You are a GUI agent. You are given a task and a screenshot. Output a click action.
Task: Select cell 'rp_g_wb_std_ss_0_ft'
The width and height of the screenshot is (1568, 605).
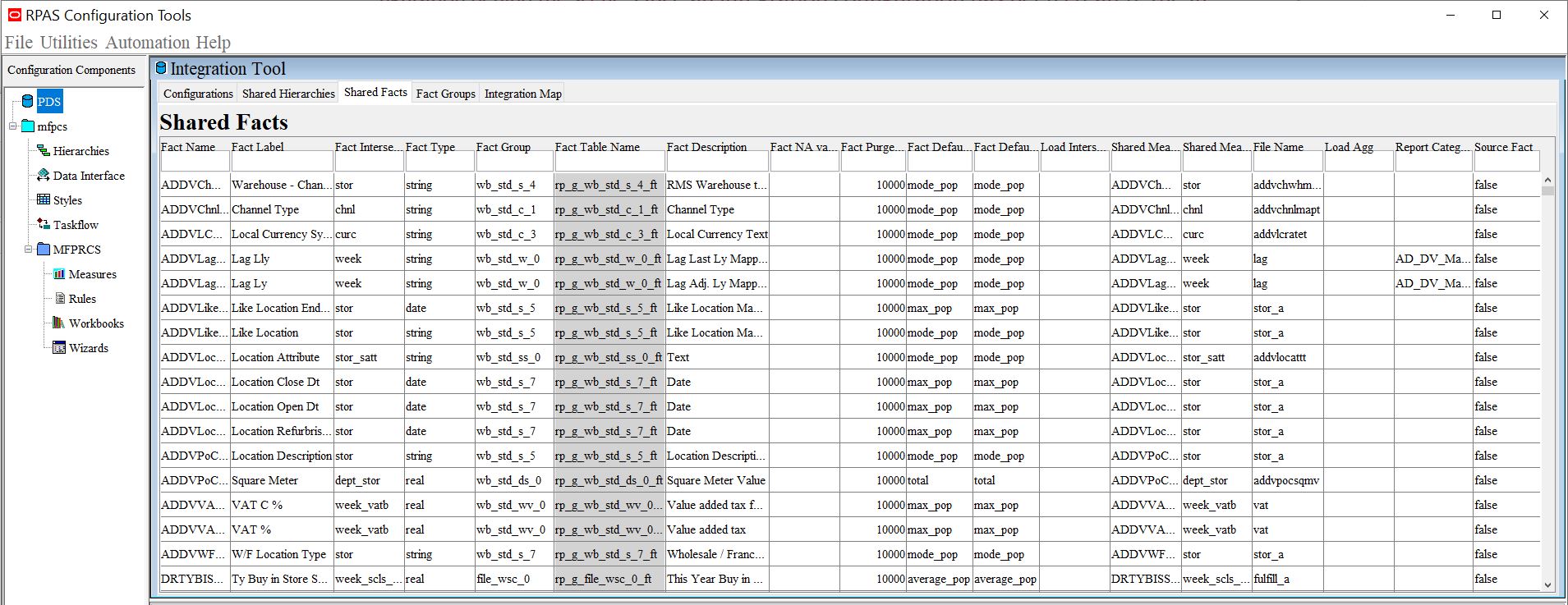pyautogui.click(x=609, y=357)
